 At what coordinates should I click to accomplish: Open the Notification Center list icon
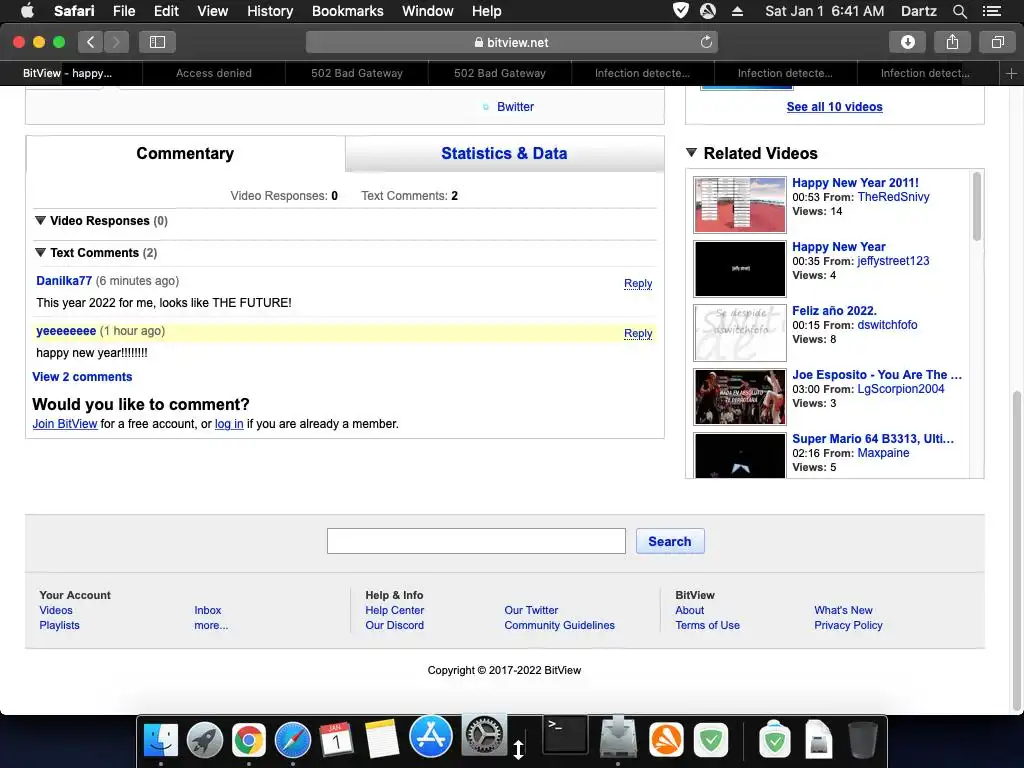[x=992, y=11]
